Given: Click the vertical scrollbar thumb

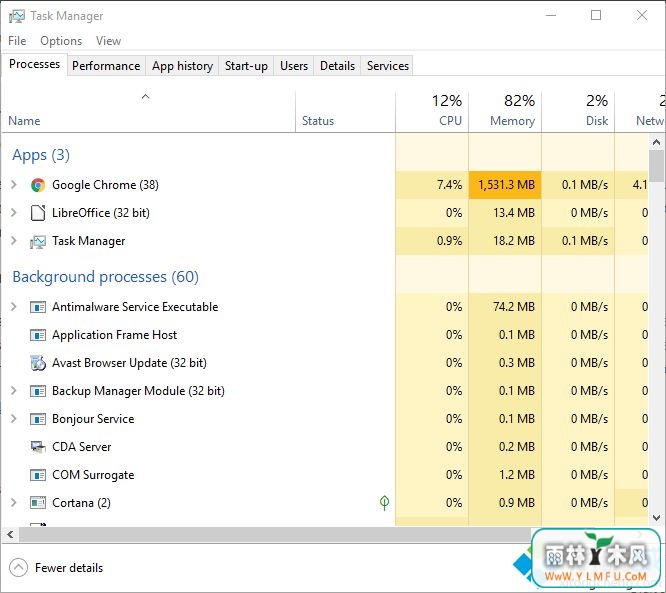Looking at the screenshot, I should pos(657,166).
